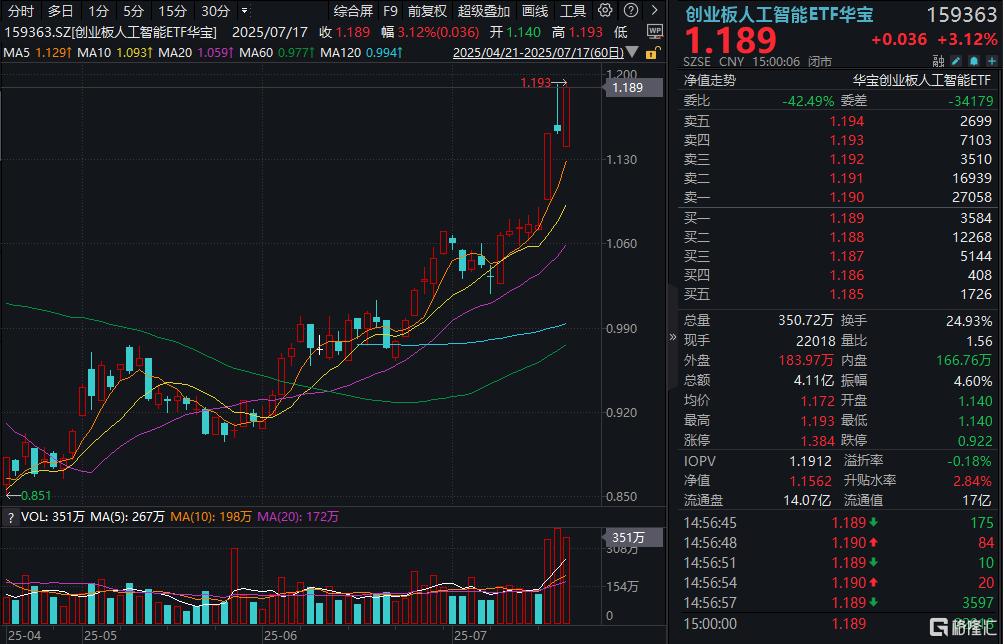This screenshot has width=1004, height=644.
Task: Click the MA10 1.093 indicator label
Action: coord(115,52)
